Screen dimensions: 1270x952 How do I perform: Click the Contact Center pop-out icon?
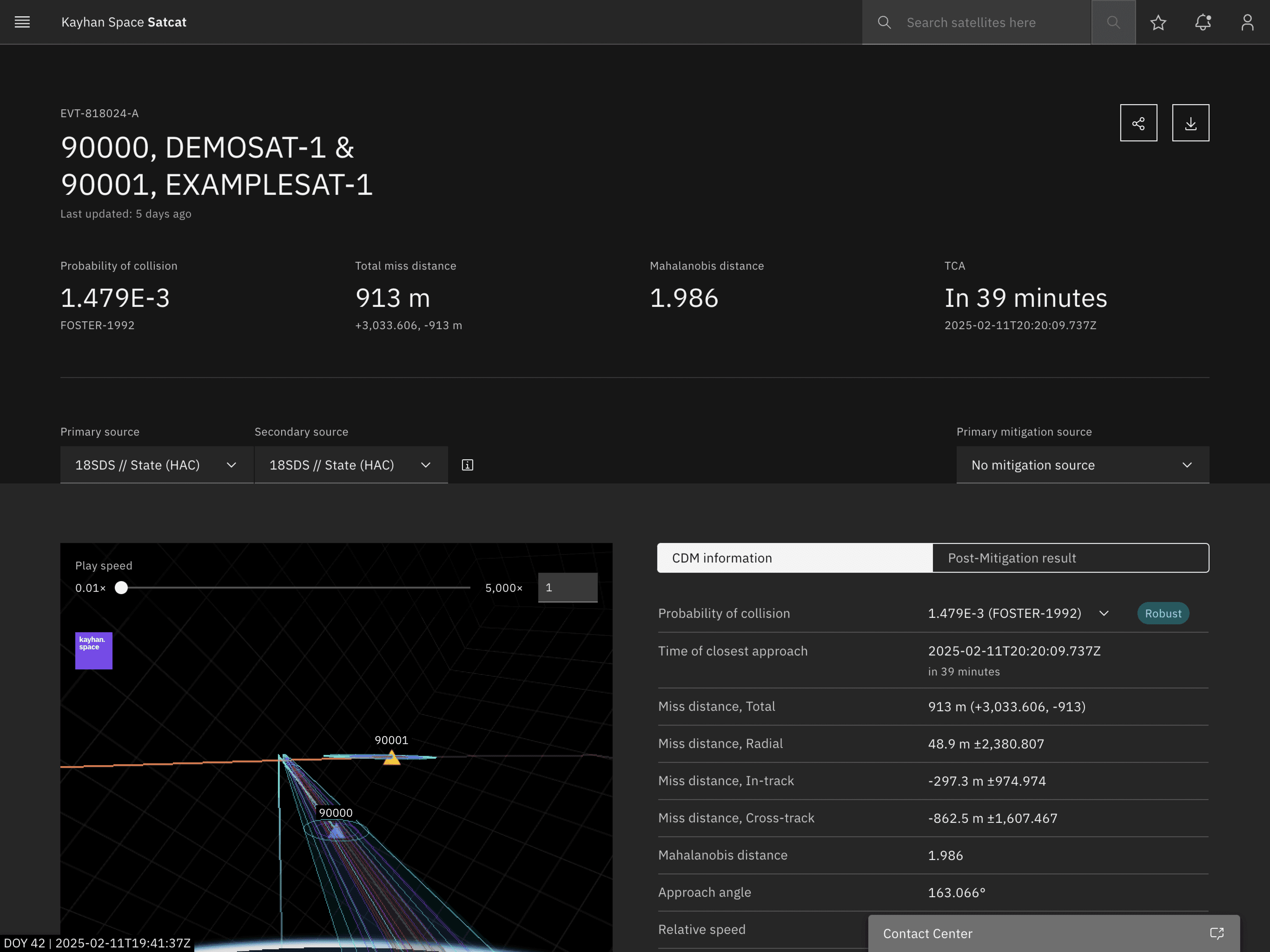pyautogui.click(x=1217, y=933)
